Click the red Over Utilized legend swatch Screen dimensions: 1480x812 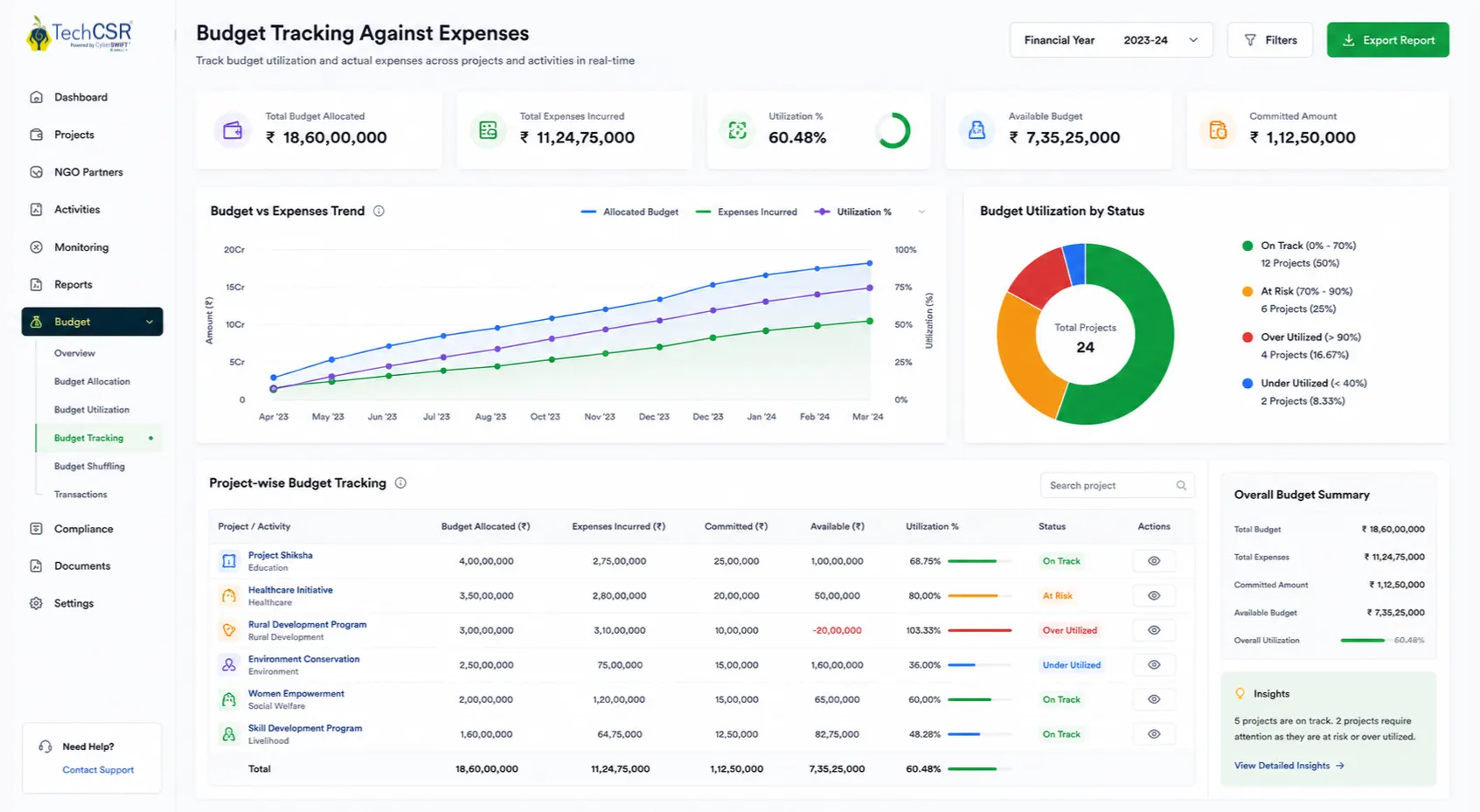1247,337
